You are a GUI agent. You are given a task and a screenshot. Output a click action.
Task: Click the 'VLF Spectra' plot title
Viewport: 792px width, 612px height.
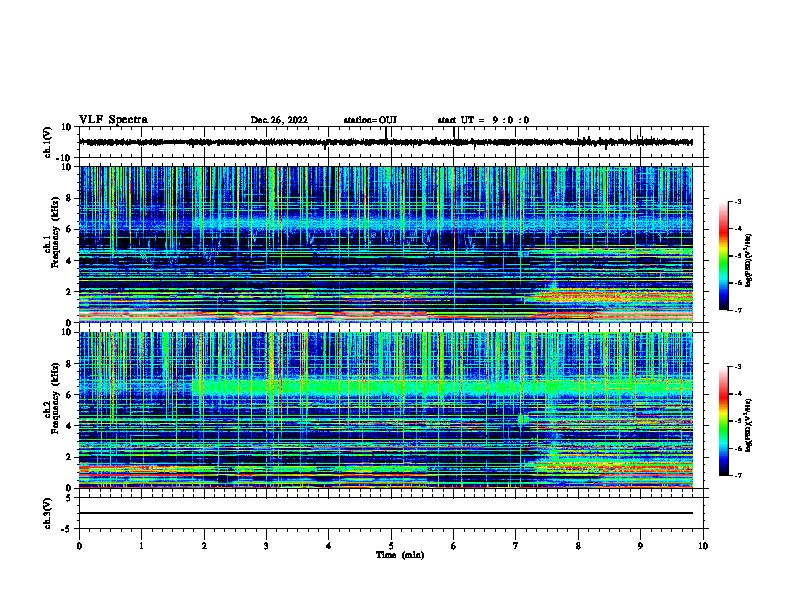113,120
